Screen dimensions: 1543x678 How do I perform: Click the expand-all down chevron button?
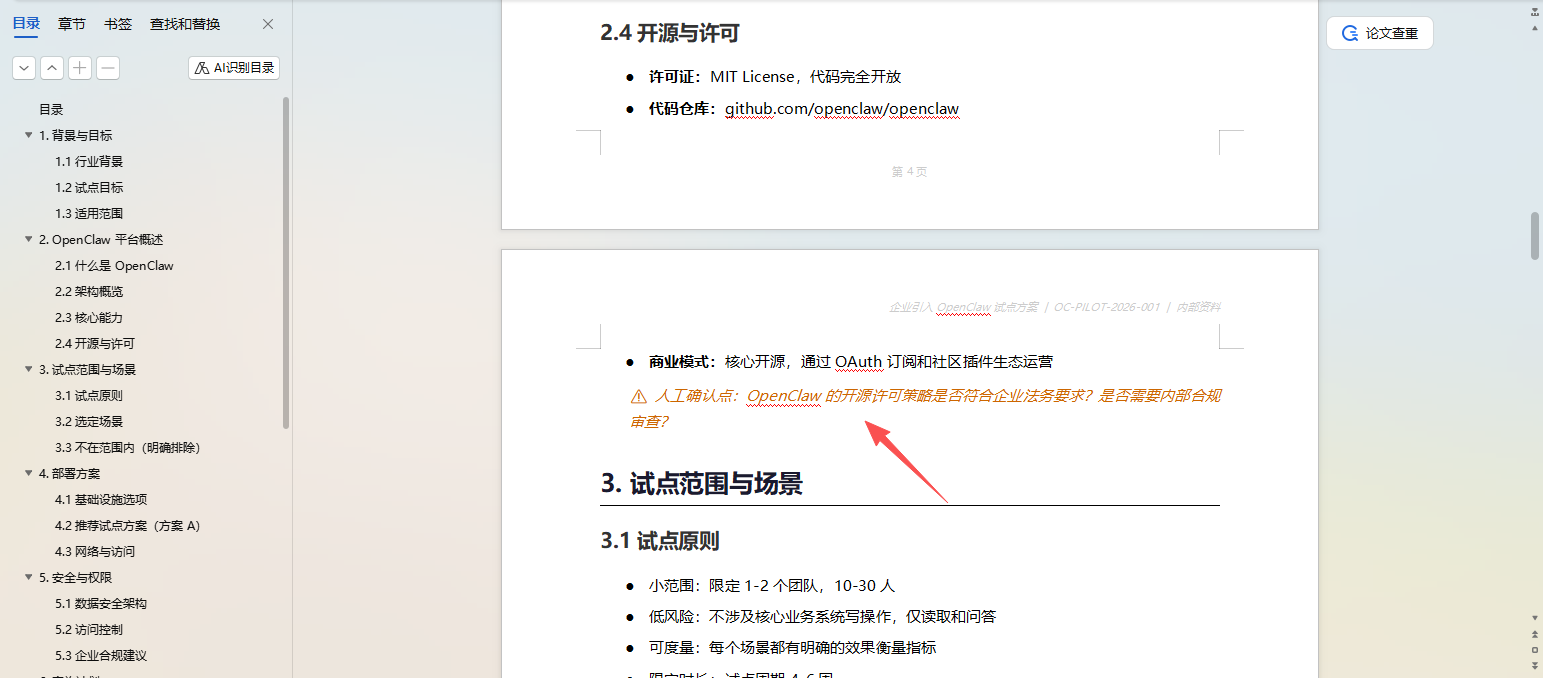[x=24, y=68]
